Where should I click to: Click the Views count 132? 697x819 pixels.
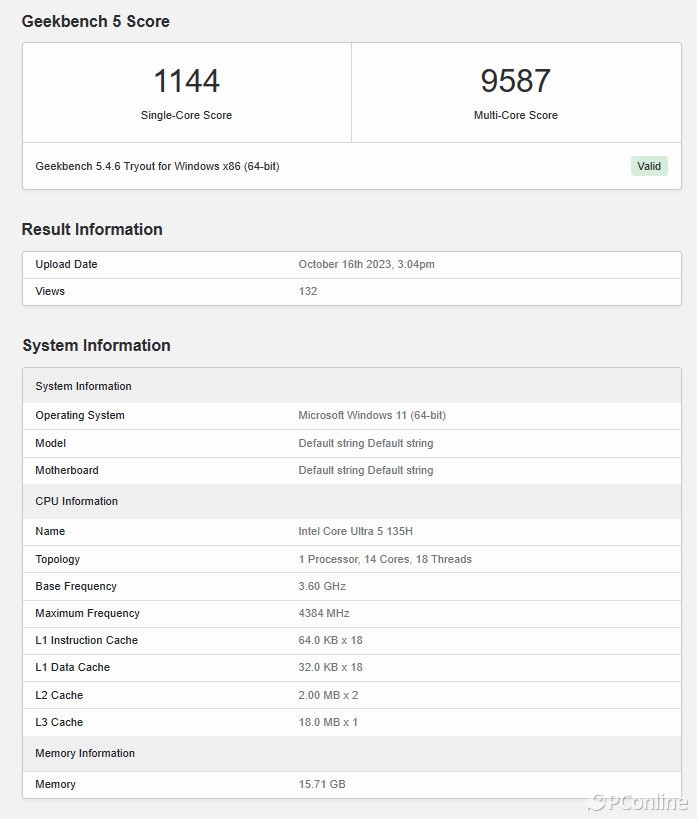pos(308,291)
